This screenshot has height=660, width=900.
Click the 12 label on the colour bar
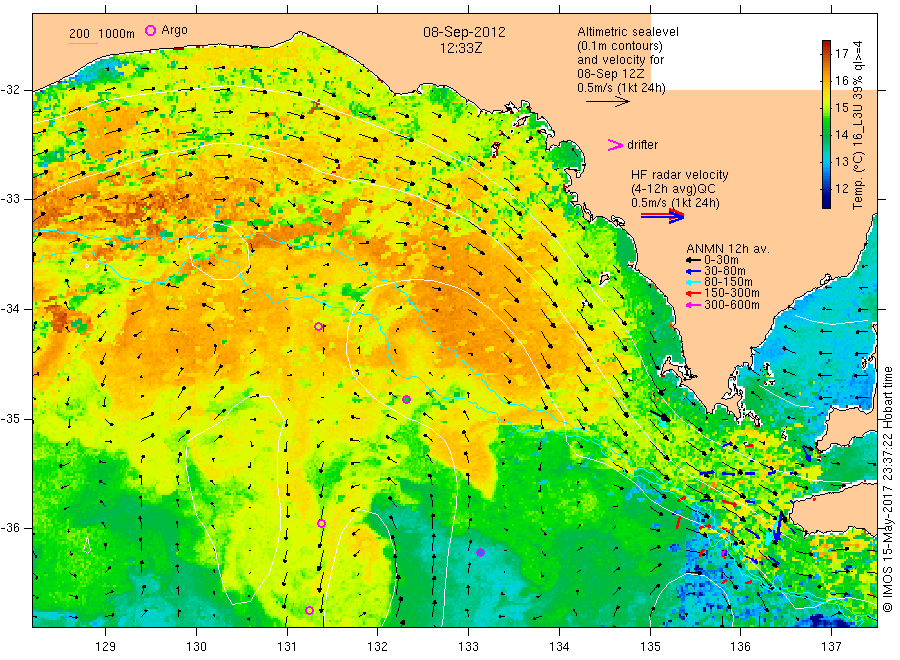841,189
